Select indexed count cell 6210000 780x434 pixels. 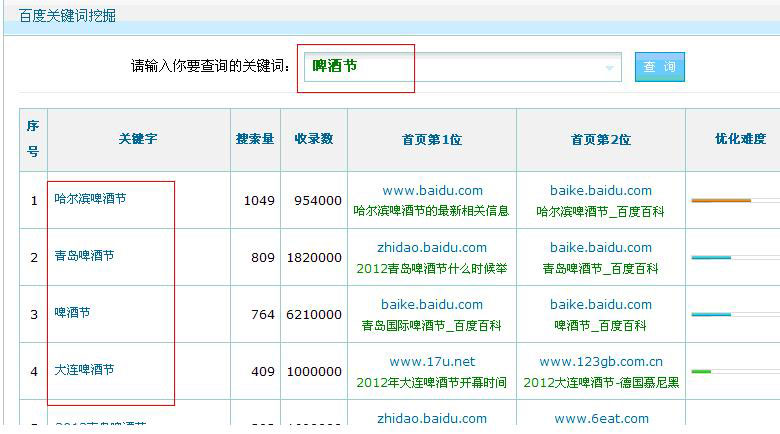tap(314, 315)
